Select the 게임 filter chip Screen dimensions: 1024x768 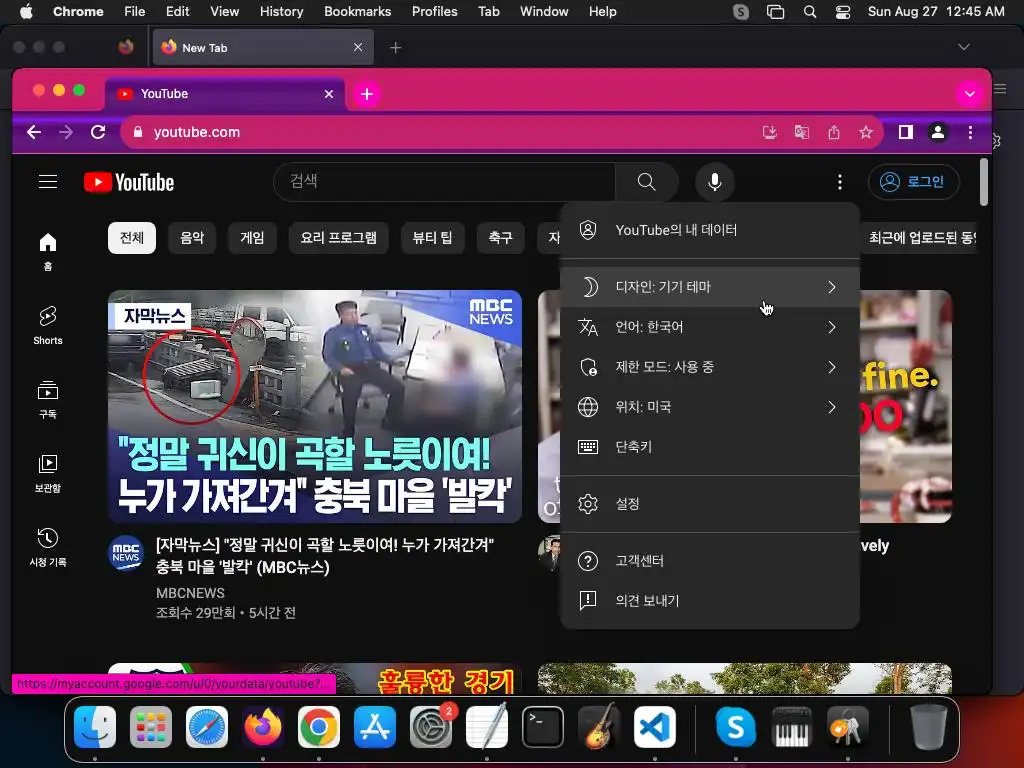point(252,238)
